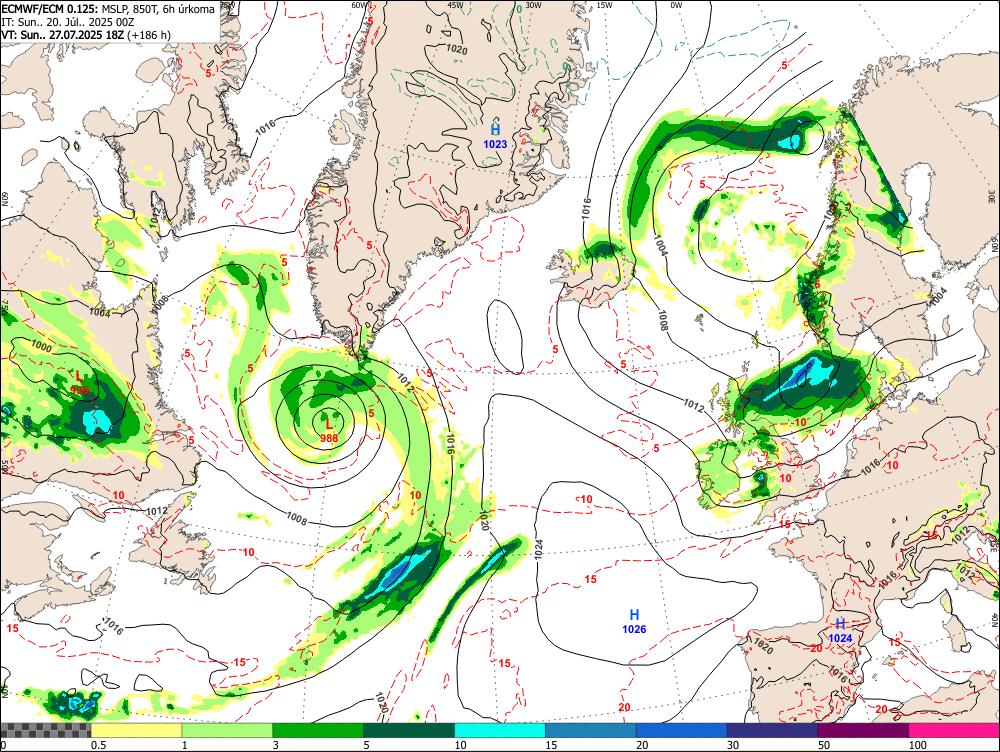The width and height of the screenshot is (1000, 752).
Task: Click the 'VT: Sun.. 27.07.2025 18Z (+186 h)' line
Action: tap(86, 35)
